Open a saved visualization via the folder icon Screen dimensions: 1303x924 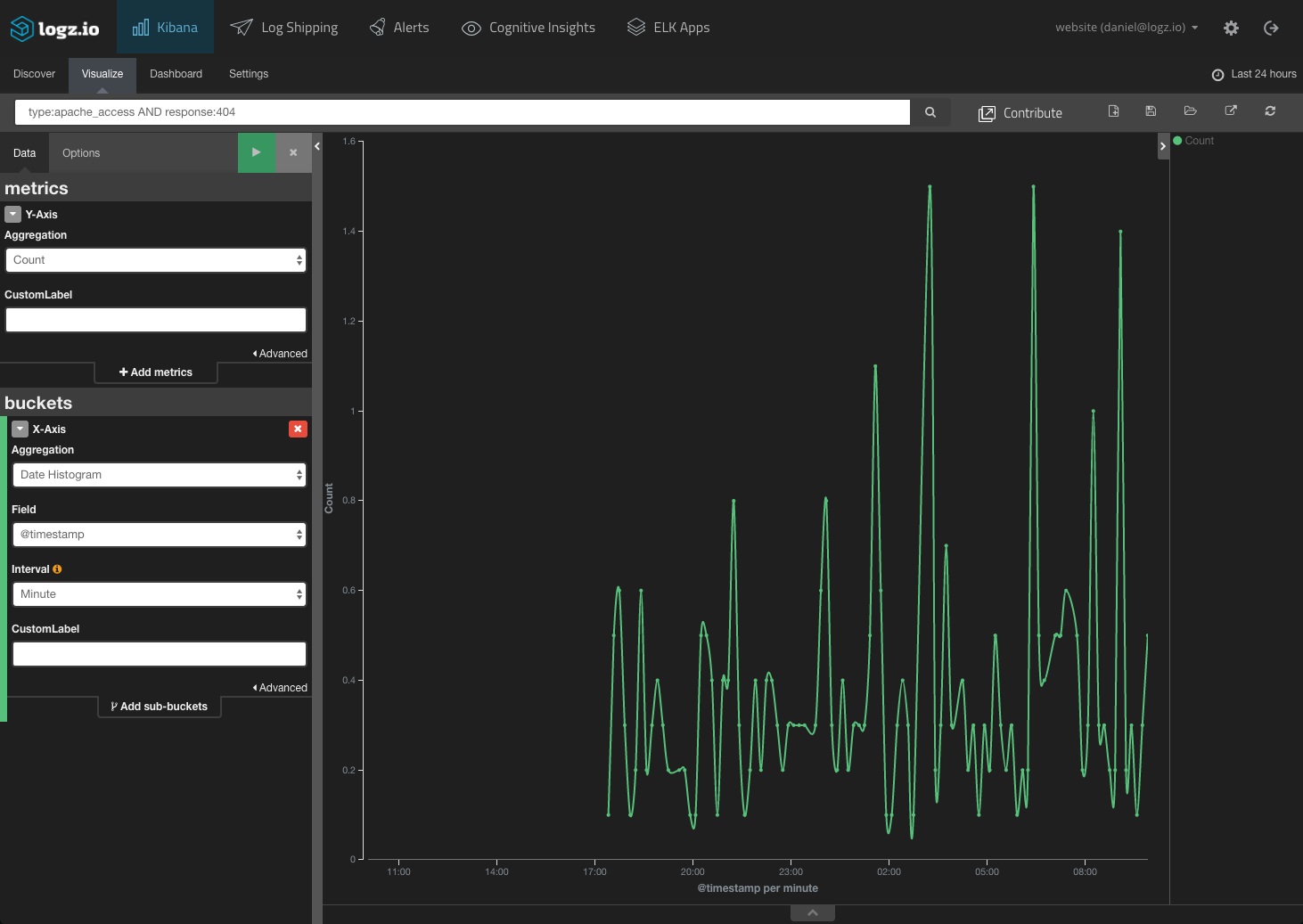click(x=1190, y=111)
